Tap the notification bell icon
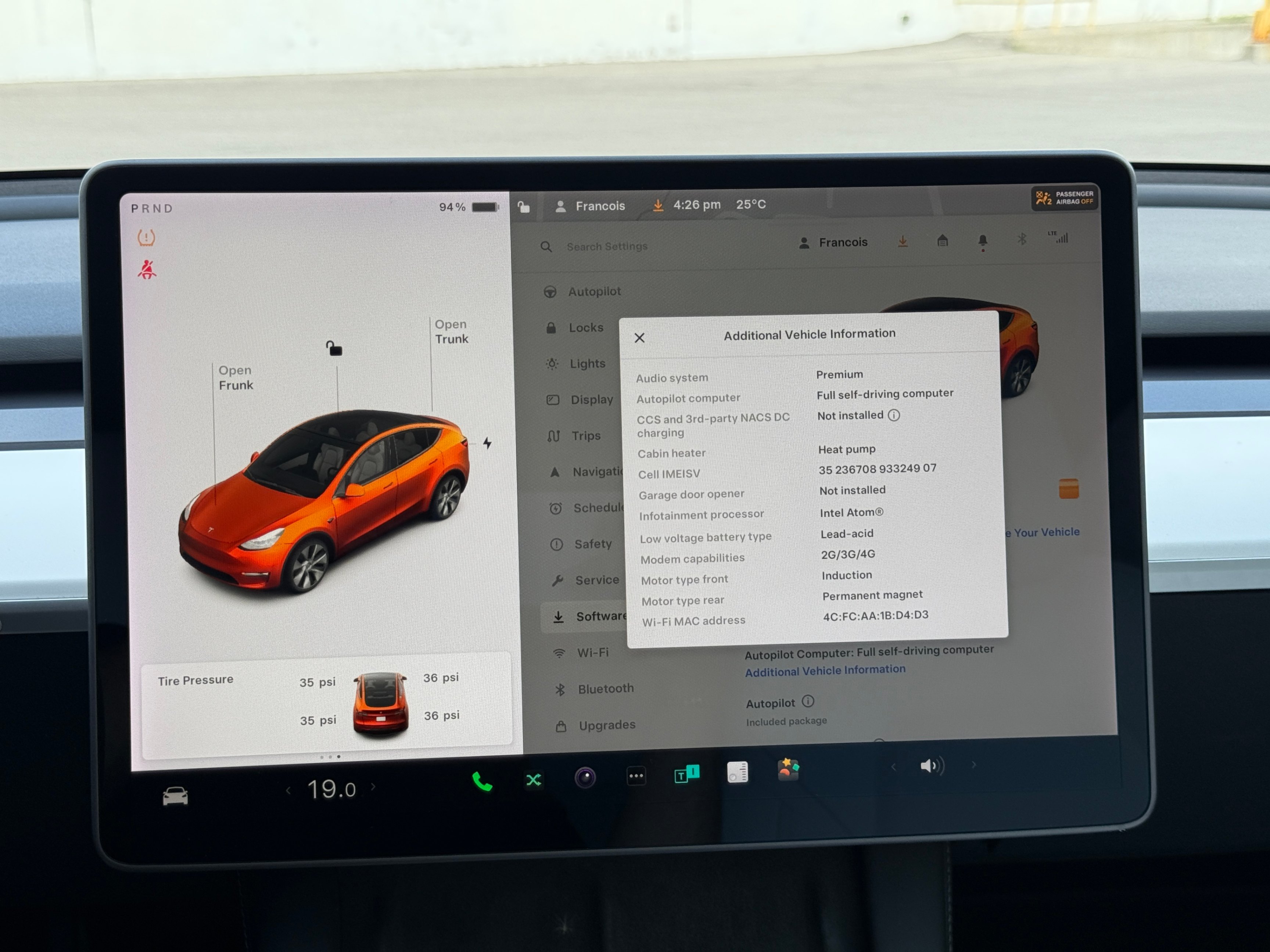The height and width of the screenshot is (952, 1270). [982, 241]
